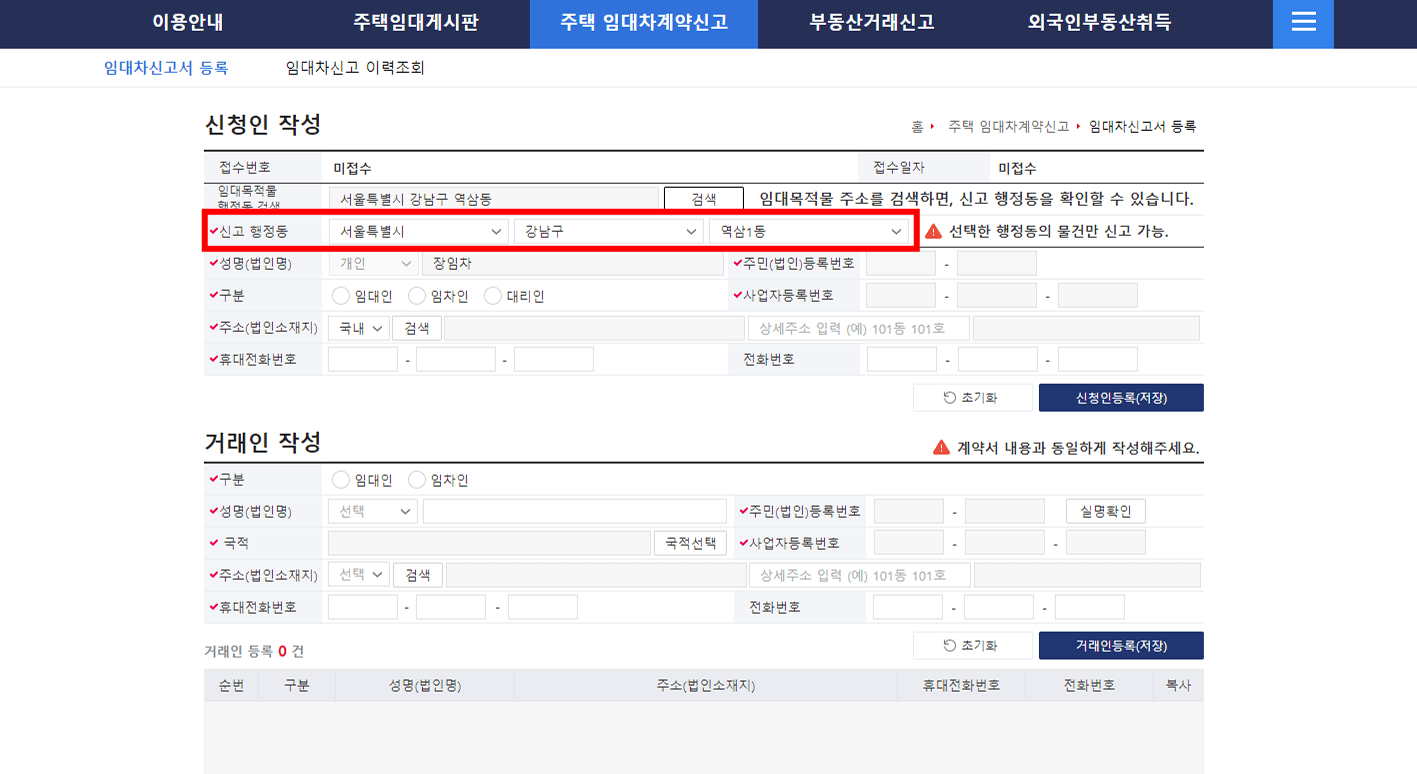Select the 대리인 radio button
The image size is (1417, 774).
[491, 294]
